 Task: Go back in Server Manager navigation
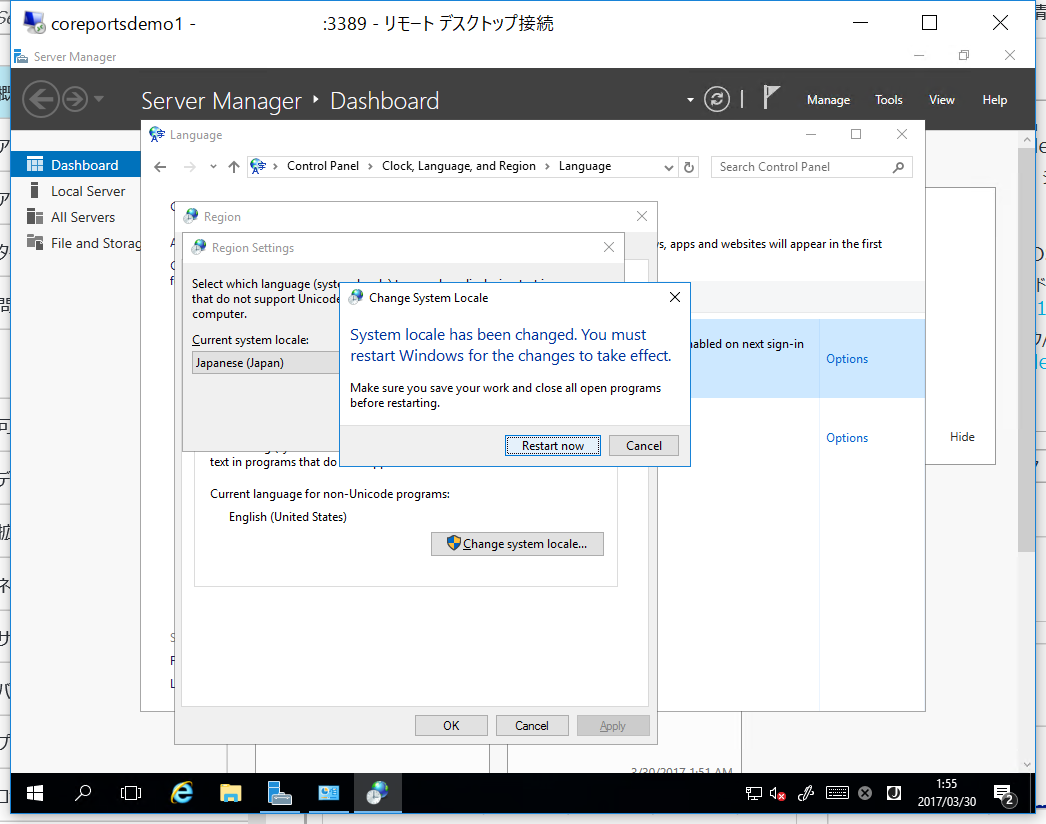coord(41,99)
